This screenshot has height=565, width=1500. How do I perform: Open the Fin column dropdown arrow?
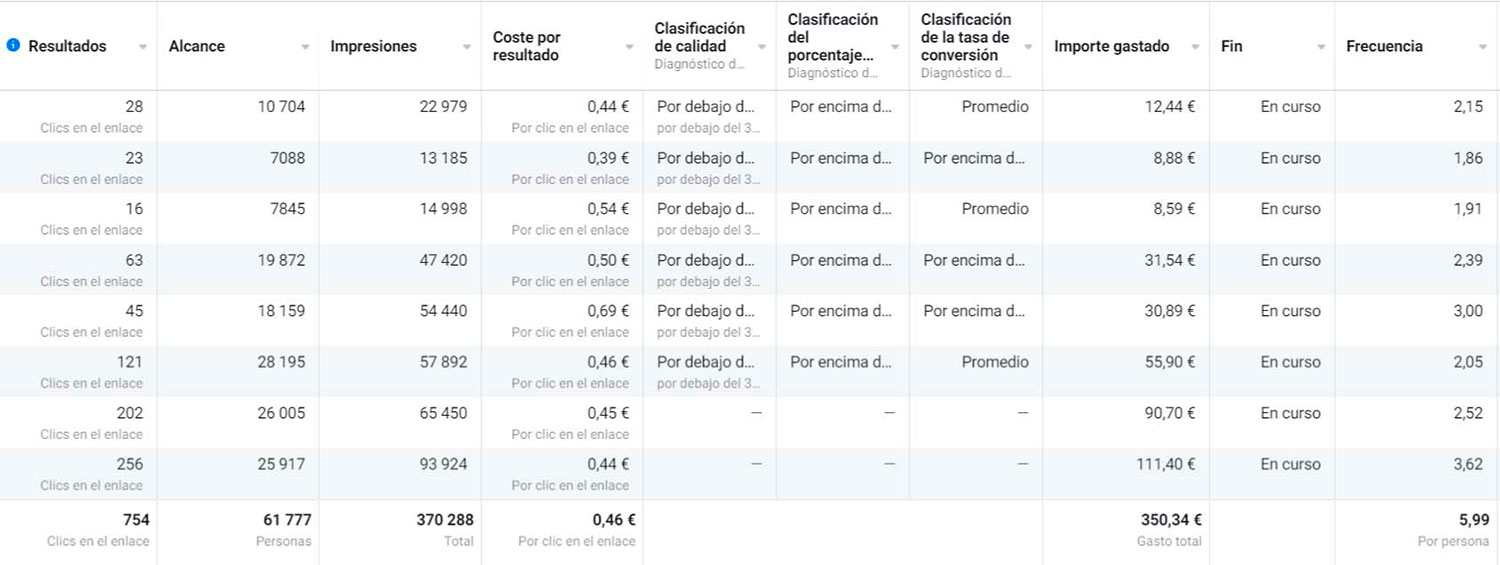1321,47
